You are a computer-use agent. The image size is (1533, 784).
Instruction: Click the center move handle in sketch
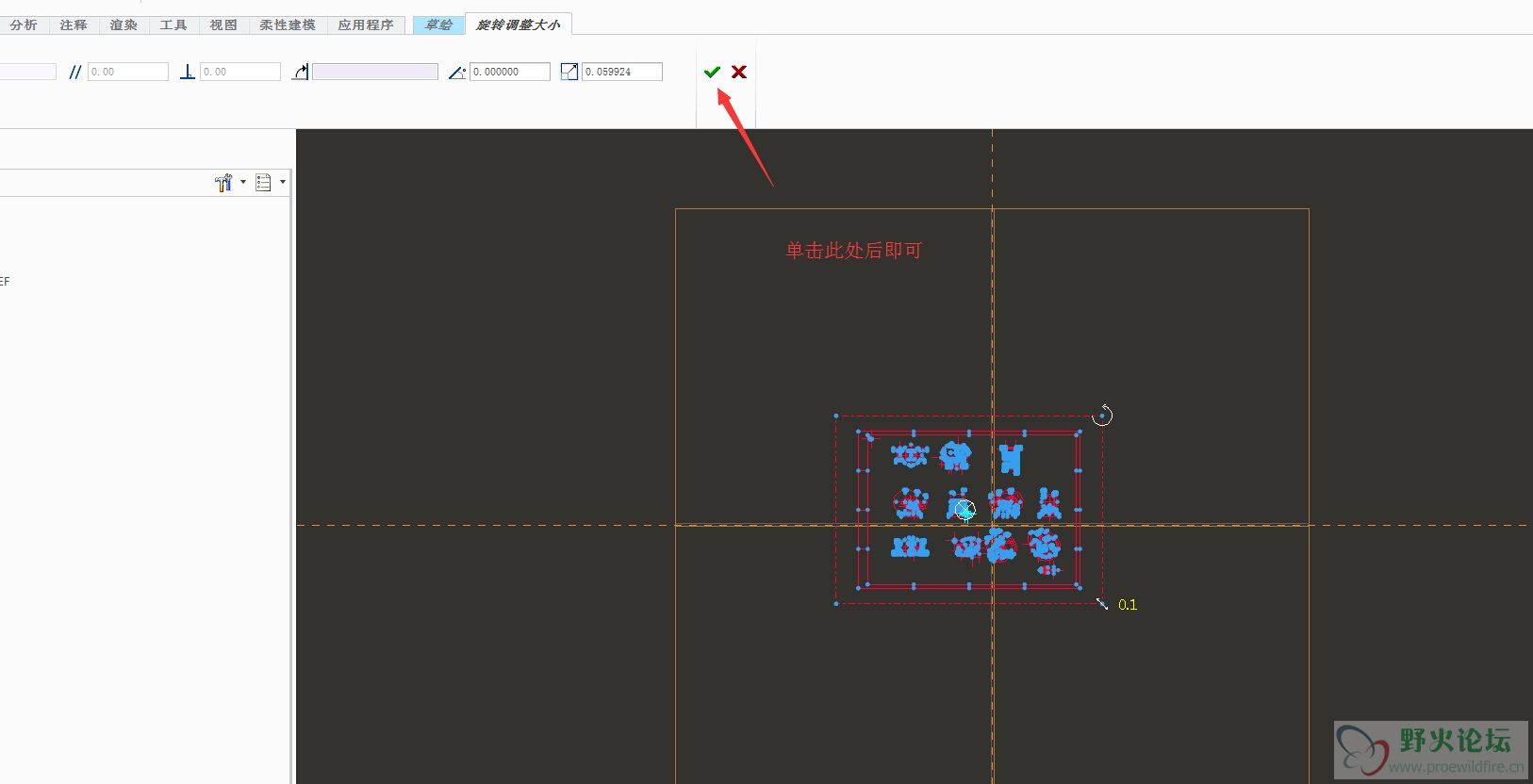click(x=964, y=511)
